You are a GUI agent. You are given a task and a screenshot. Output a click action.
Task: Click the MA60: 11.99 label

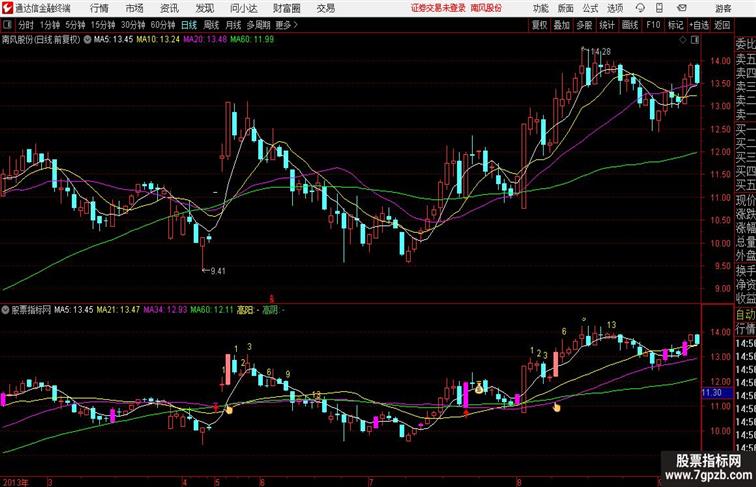252,40
